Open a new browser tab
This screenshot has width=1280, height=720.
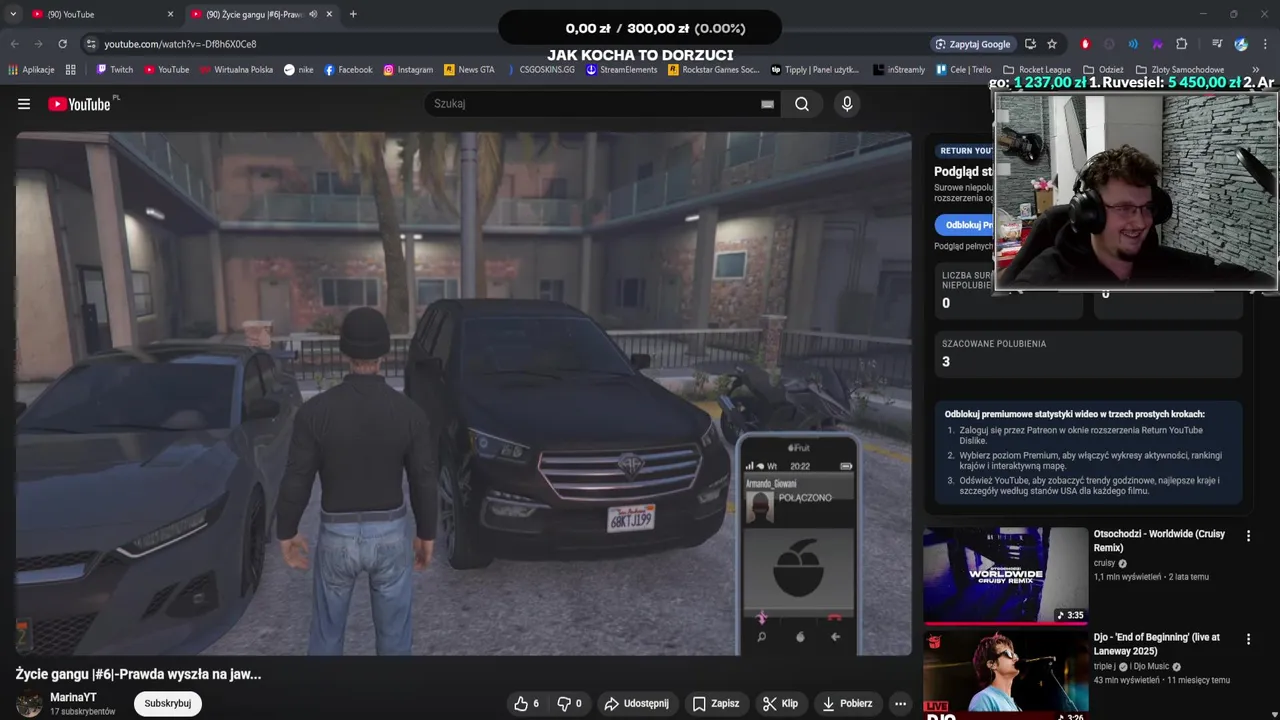point(353,14)
